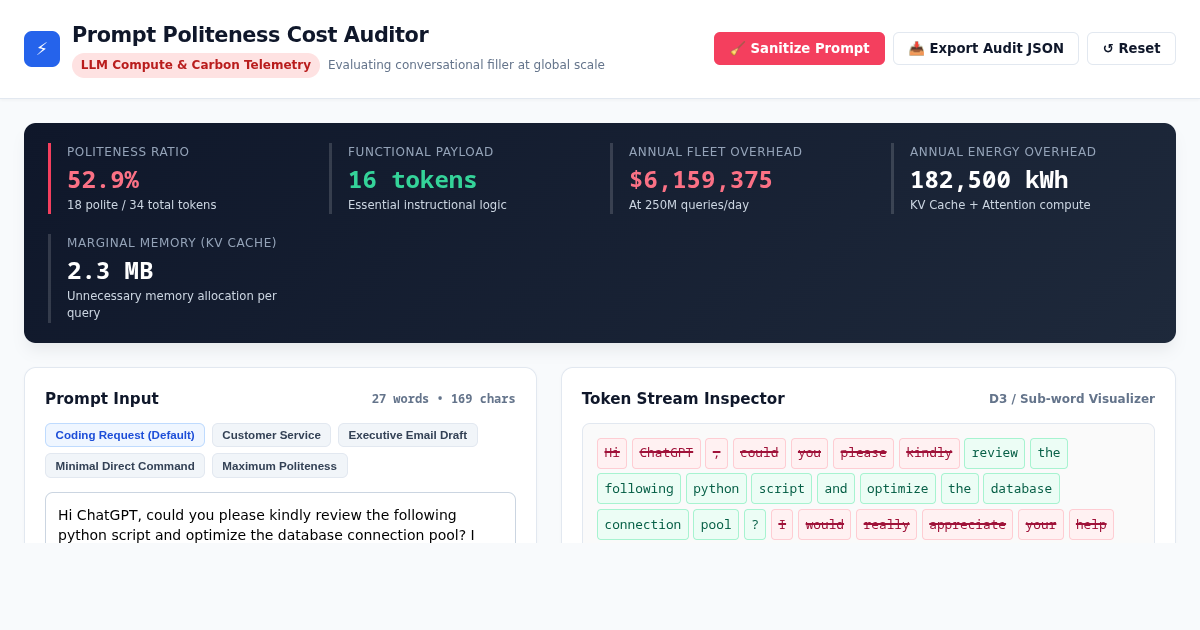Click the 2.3 MB marginal memory value
Image resolution: width=1200 pixels, height=630 pixels.
(x=110, y=271)
